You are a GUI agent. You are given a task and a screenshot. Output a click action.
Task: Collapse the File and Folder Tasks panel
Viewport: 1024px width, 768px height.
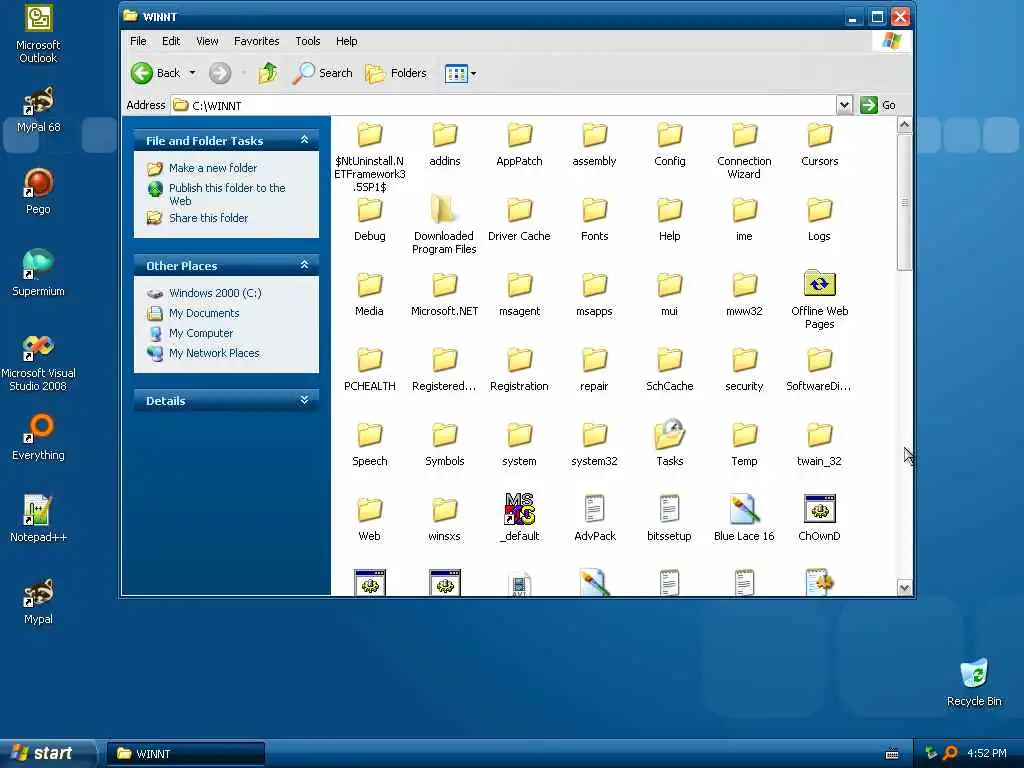304,140
